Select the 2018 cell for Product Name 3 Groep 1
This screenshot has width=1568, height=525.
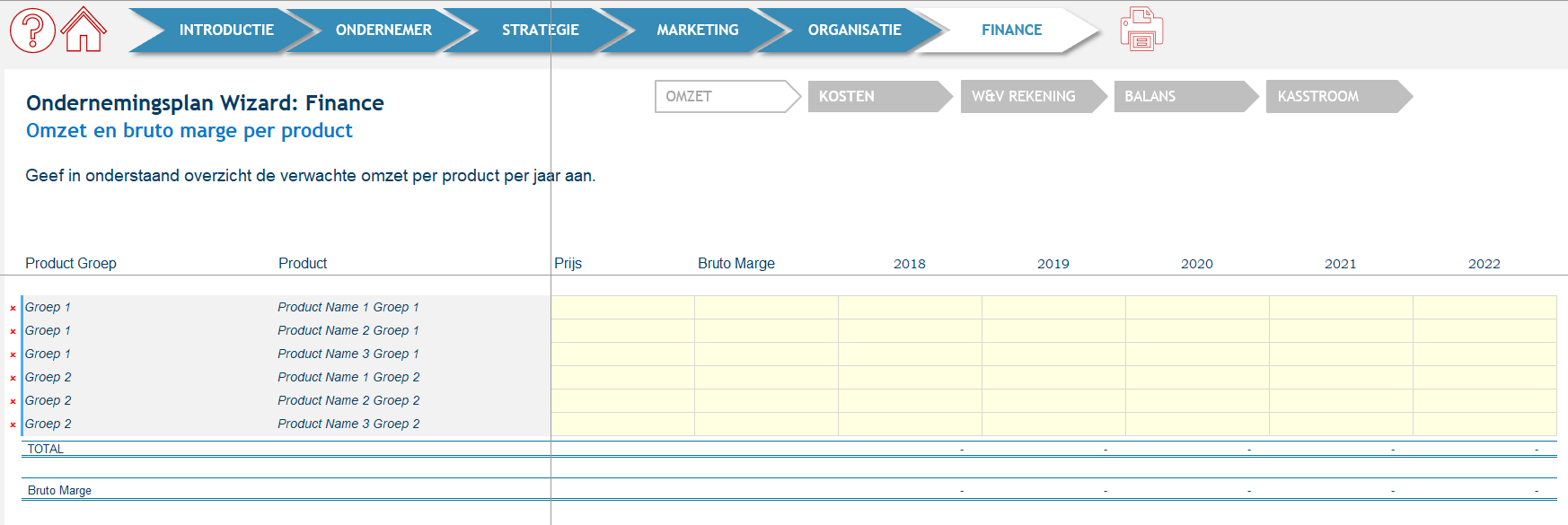[911, 354]
